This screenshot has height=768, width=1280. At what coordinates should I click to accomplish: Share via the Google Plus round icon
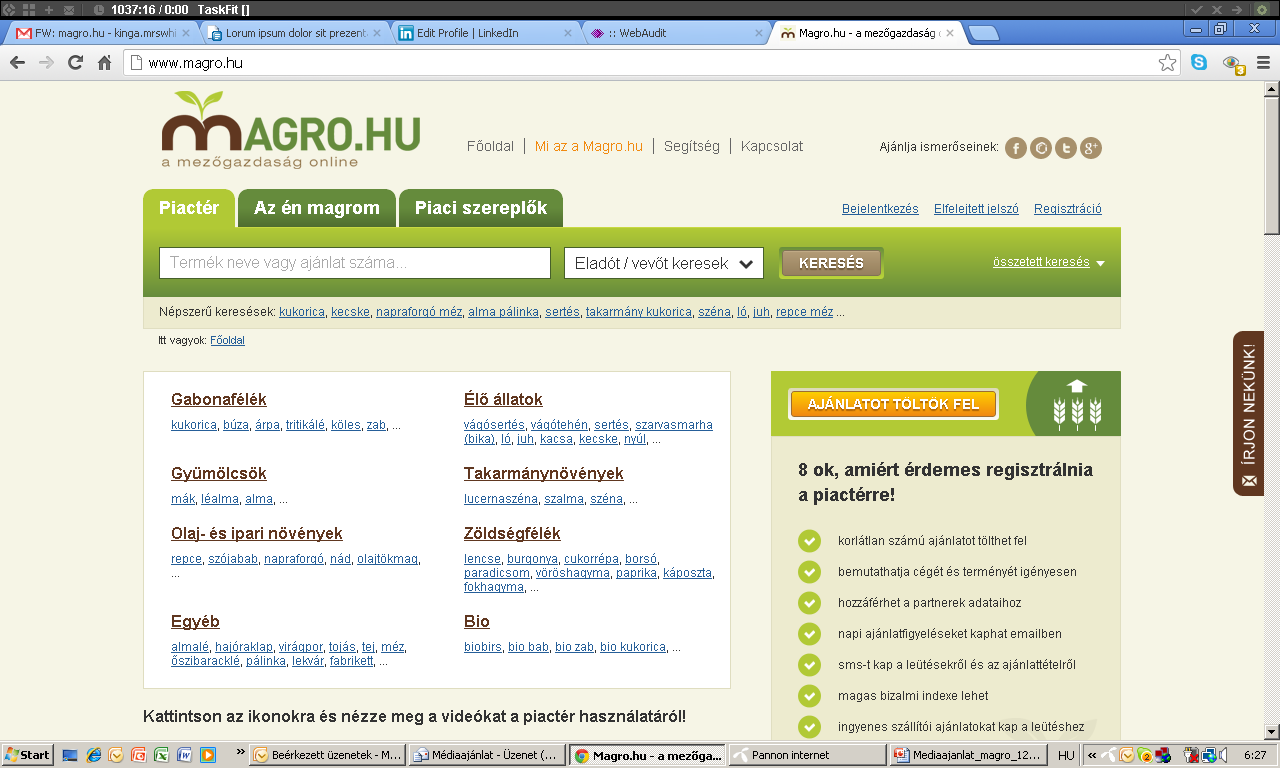[1091, 148]
